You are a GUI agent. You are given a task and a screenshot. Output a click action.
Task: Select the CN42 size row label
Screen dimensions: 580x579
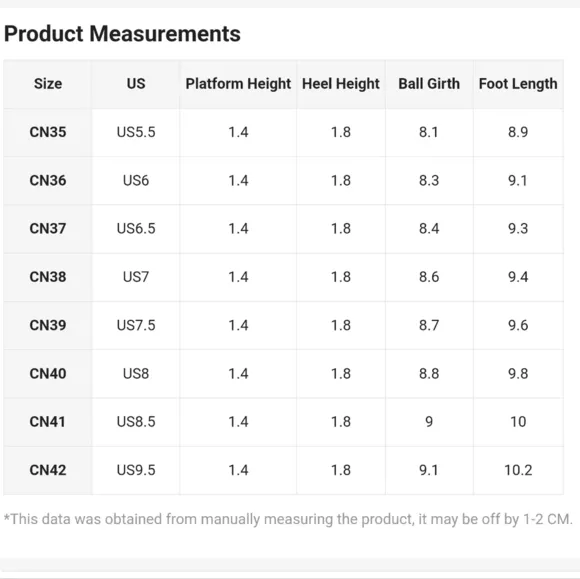tap(48, 470)
